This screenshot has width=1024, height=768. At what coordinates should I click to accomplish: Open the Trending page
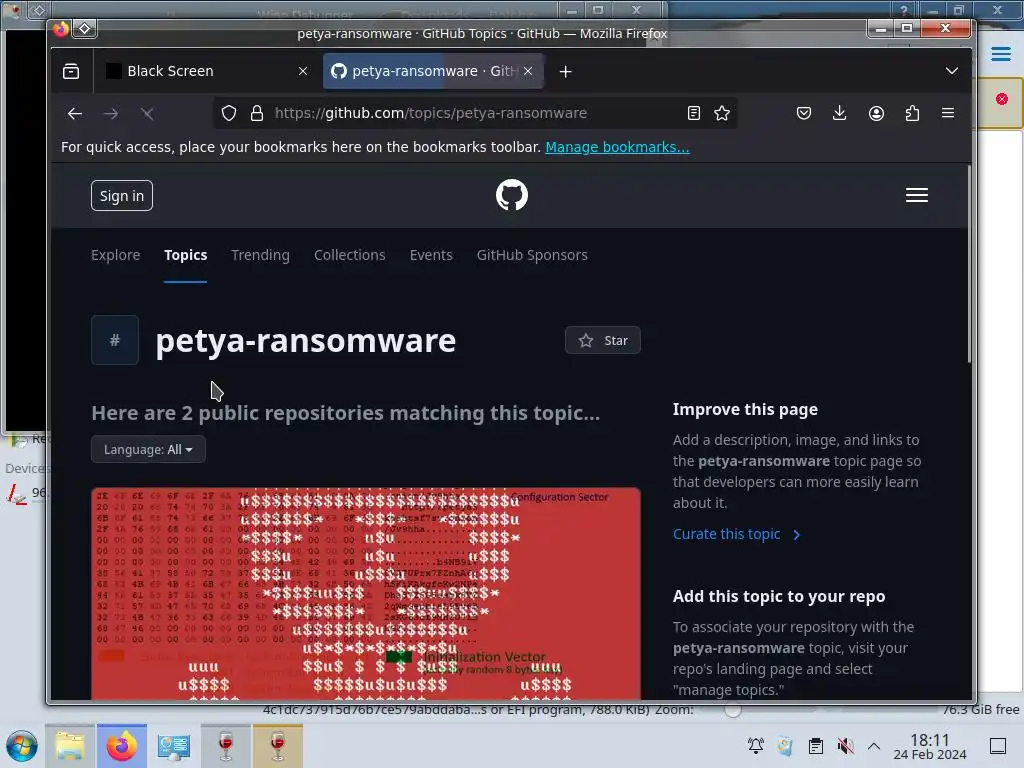261,255
